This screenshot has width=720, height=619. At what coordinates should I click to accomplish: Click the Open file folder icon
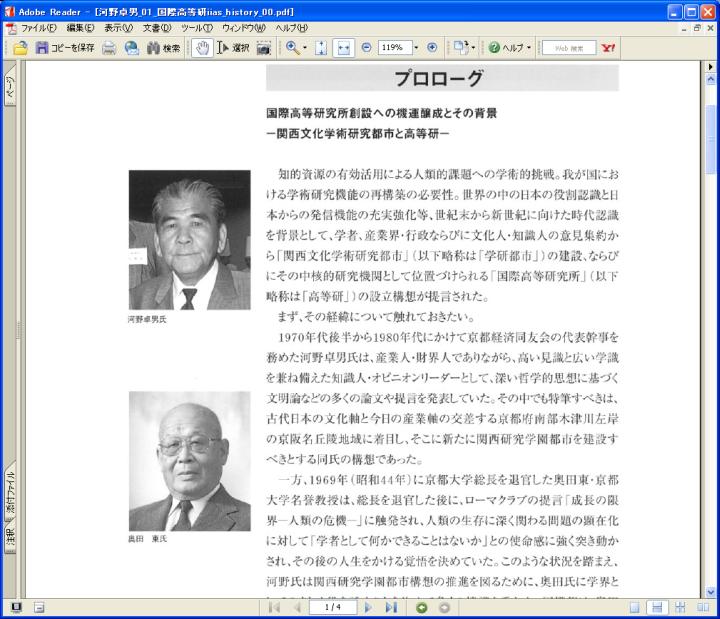pyautogui.click(x=20, y=48)
